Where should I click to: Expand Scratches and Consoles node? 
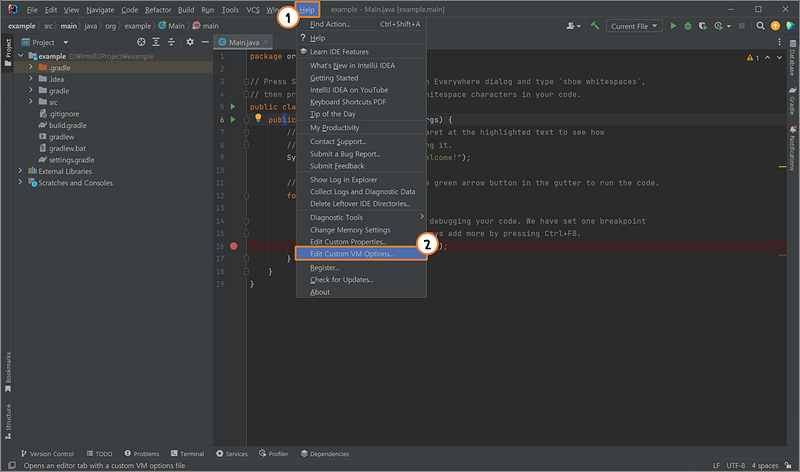pos(20,183)
